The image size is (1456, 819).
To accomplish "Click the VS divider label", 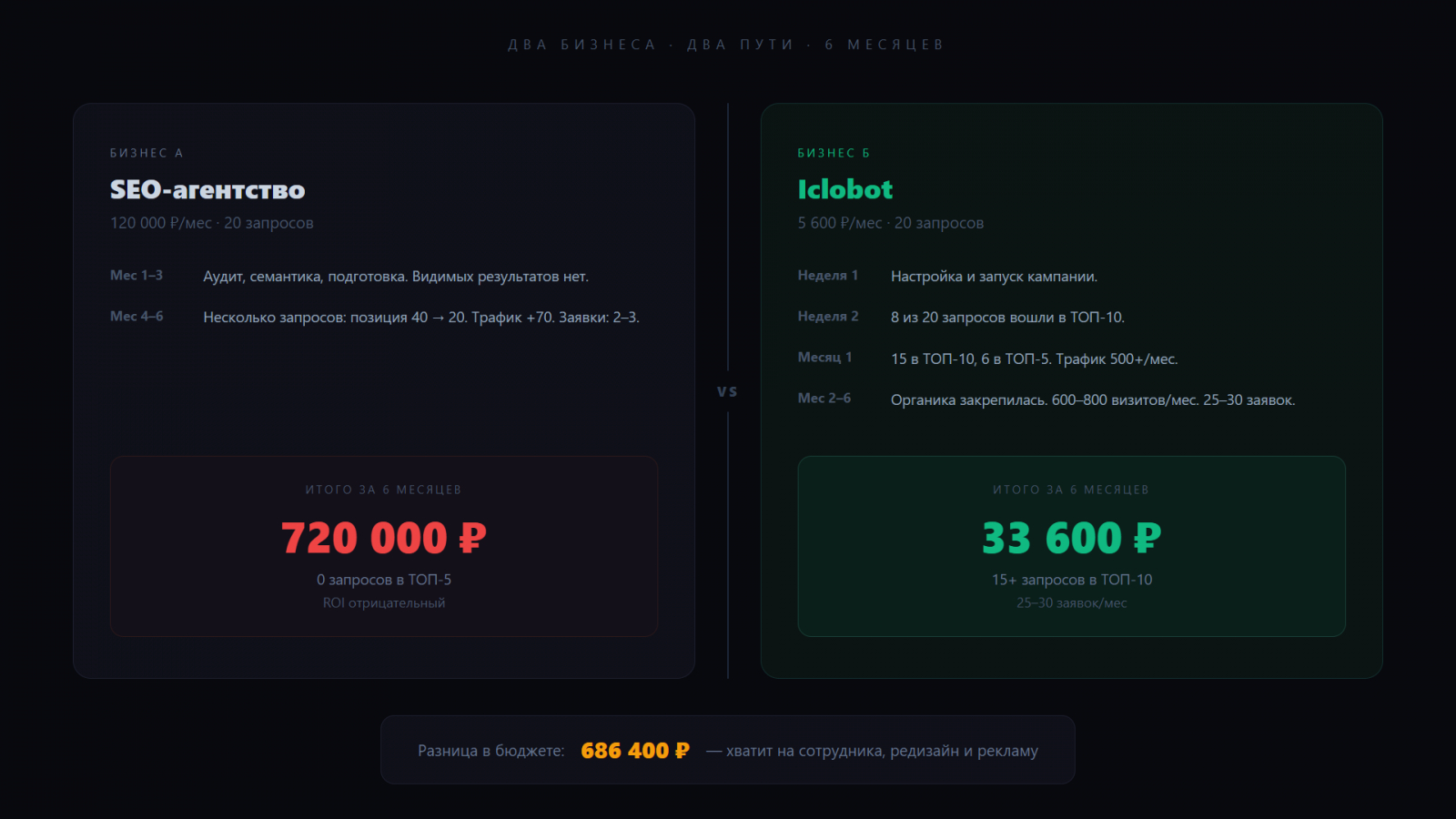I will pyautogui.click(x=727, y=391).
